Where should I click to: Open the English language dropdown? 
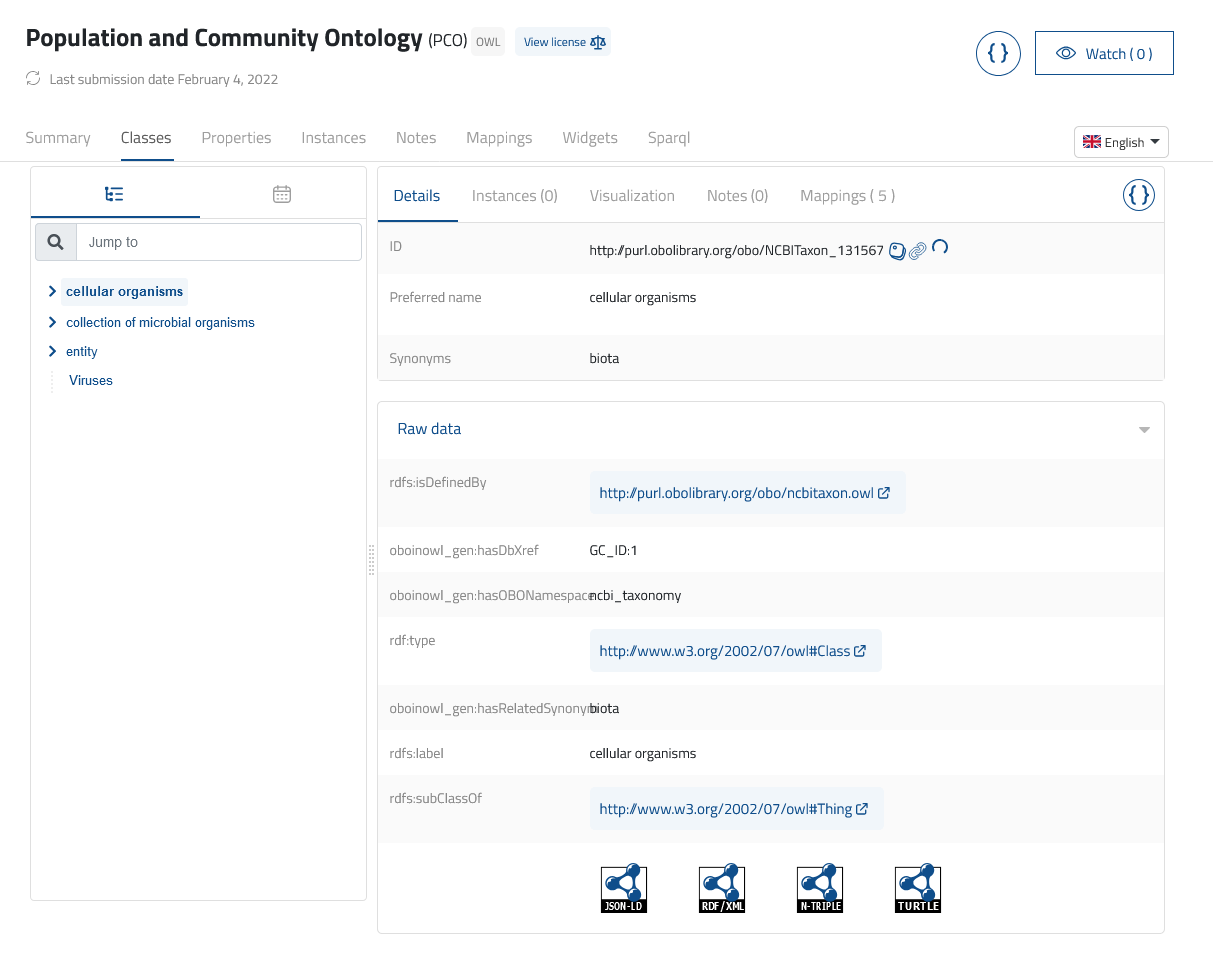pyautogui.click(x=1121, y=141)
